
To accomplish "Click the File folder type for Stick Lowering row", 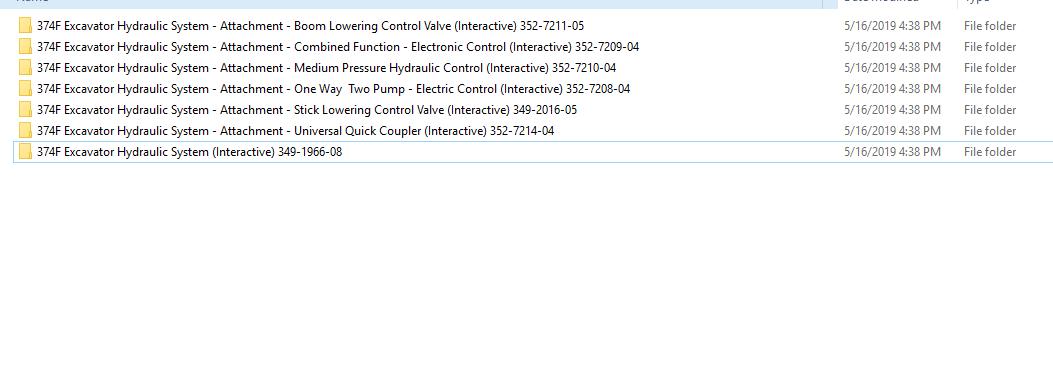I will tap(990, 110).
